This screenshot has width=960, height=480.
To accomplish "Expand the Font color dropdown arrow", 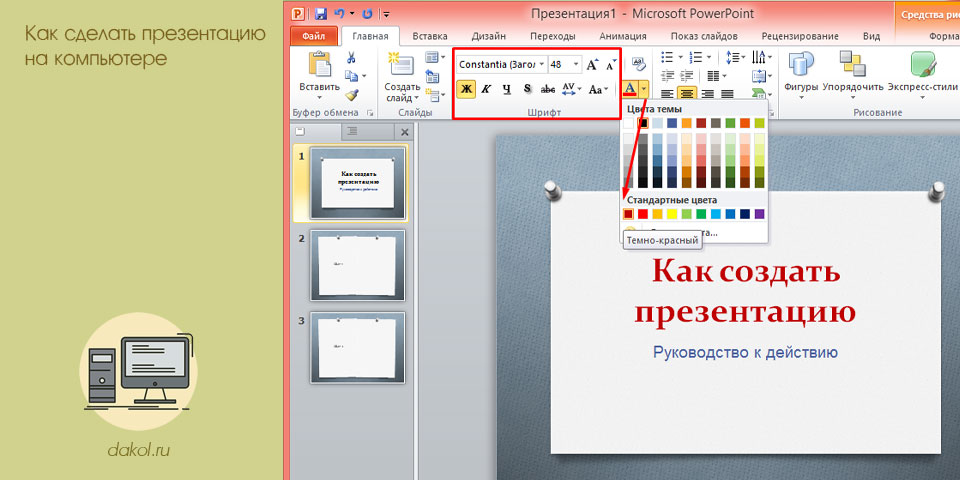I will pos(644,89).
